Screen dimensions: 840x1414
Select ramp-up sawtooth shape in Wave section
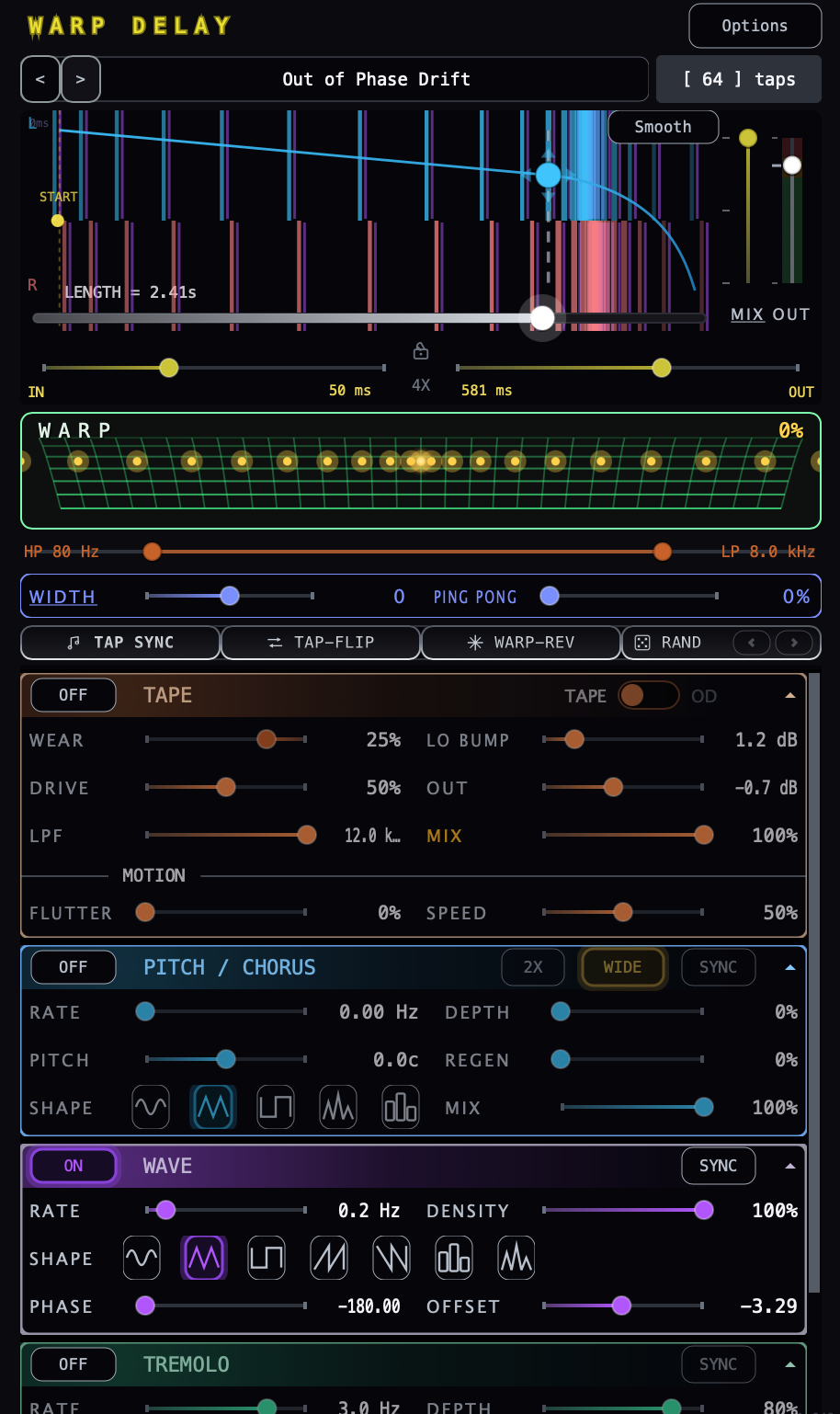(329, 1258)
